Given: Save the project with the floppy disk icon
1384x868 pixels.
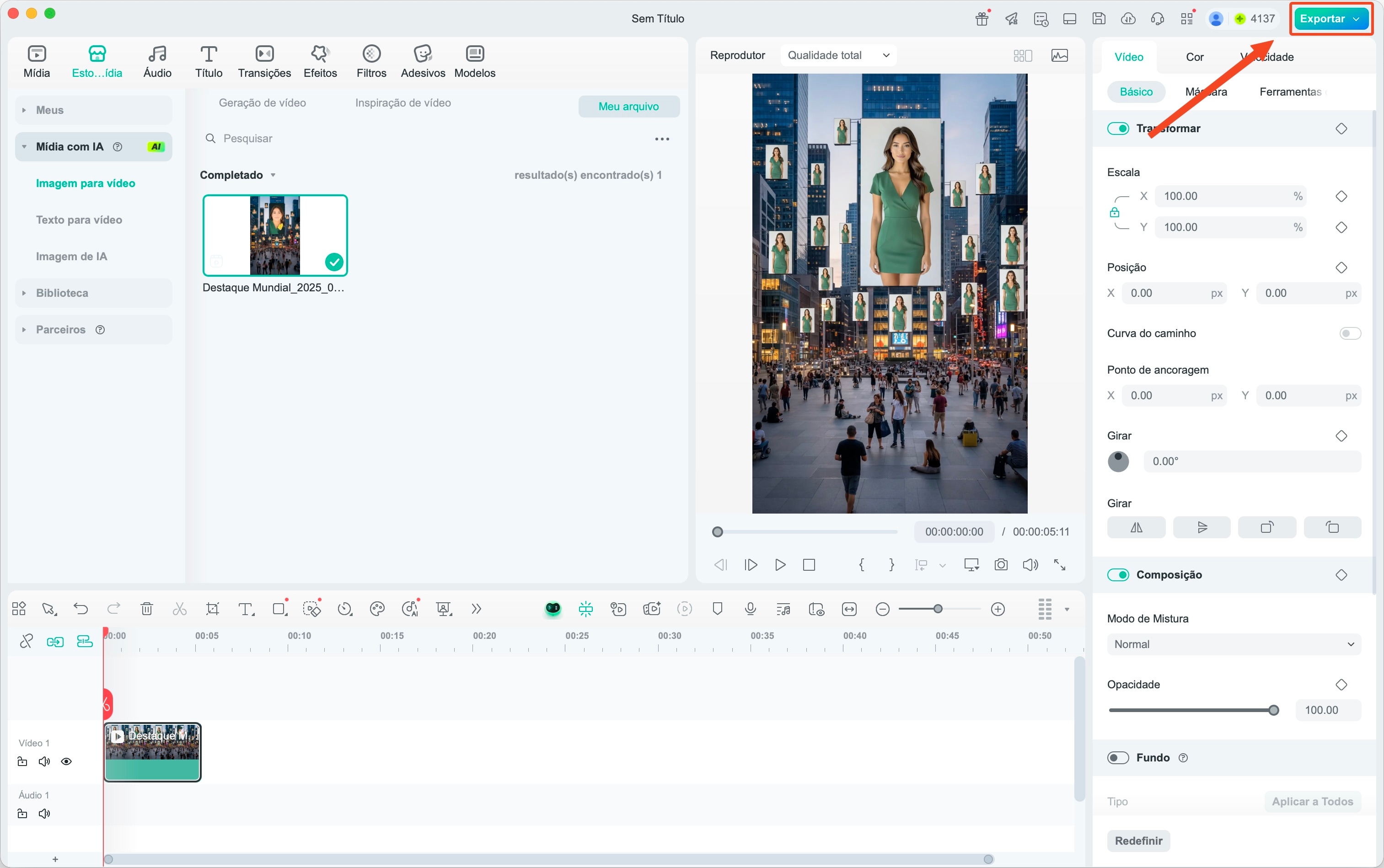Looking at the screenshot, I should click(1098, 18).
